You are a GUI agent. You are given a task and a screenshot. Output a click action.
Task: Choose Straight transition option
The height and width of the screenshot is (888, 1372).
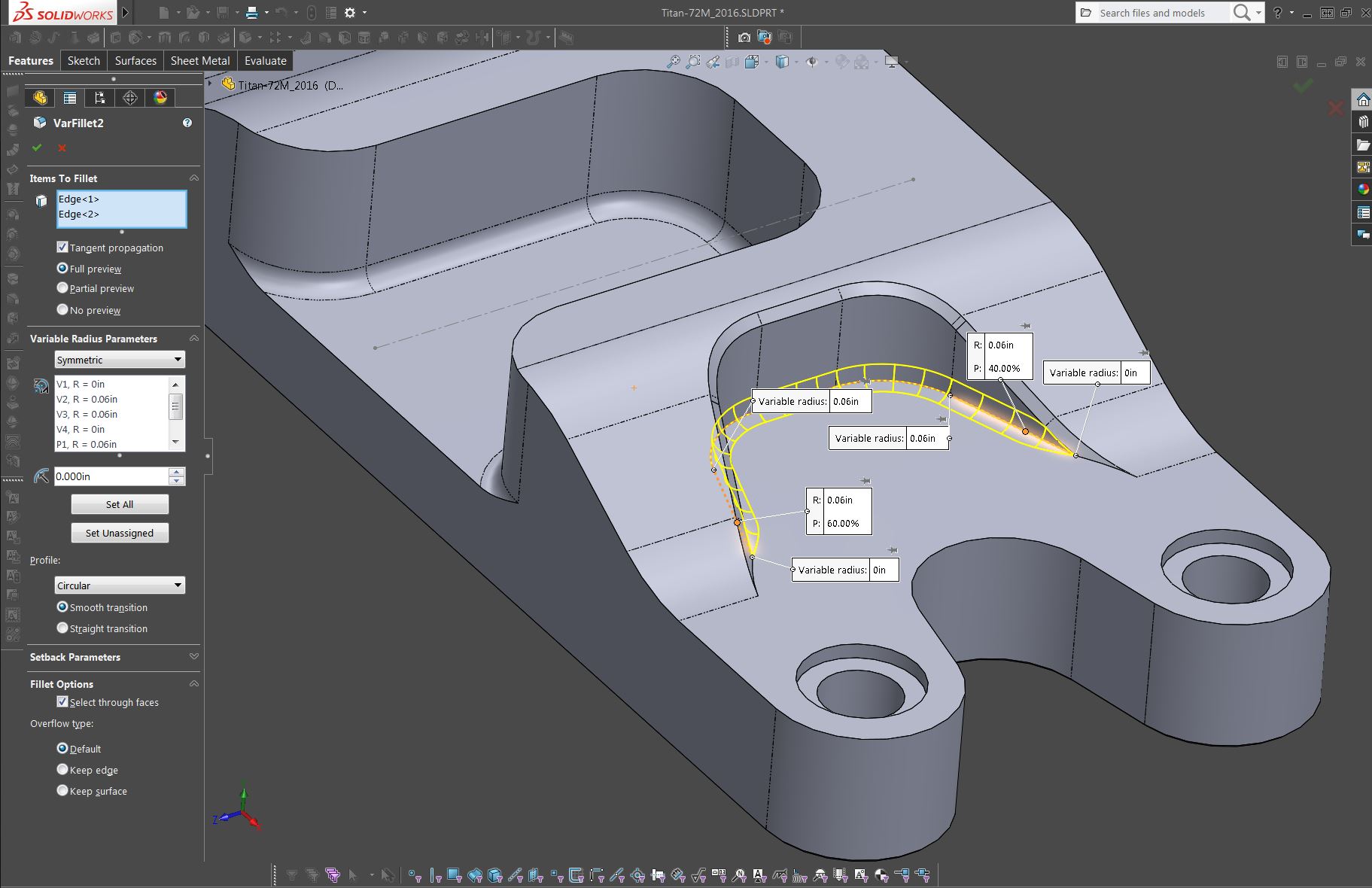[62, 628]
